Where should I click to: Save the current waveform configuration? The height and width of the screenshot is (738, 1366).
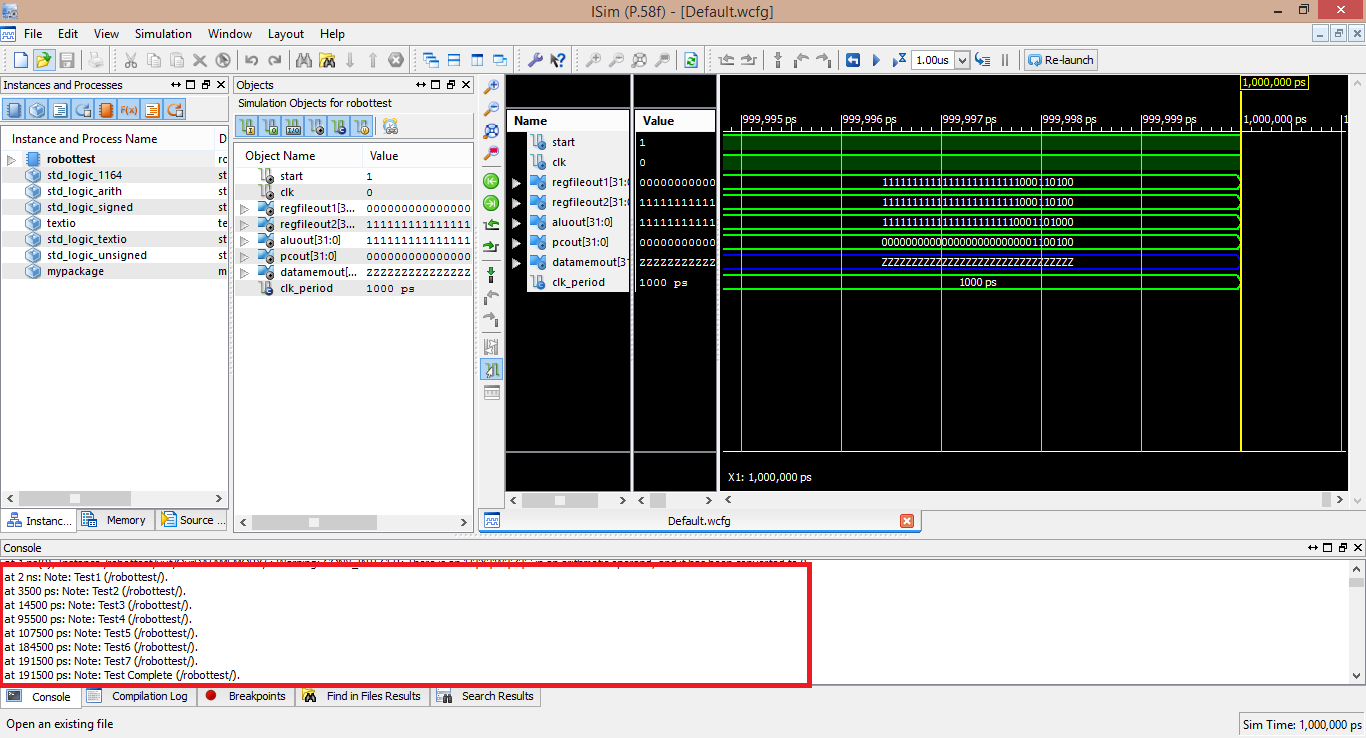[x=66, y=60]
